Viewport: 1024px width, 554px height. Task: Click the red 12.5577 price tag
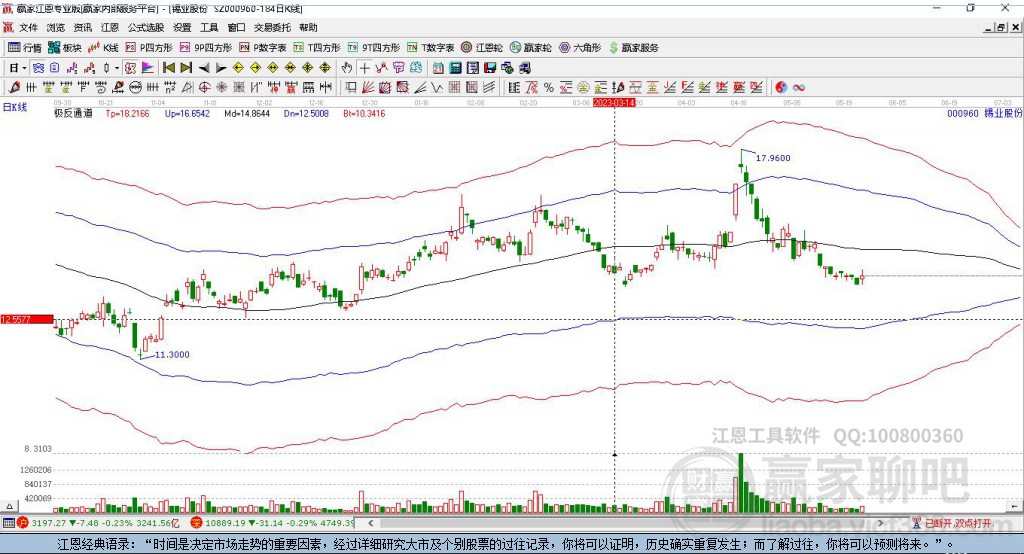(x=27, y=319)
